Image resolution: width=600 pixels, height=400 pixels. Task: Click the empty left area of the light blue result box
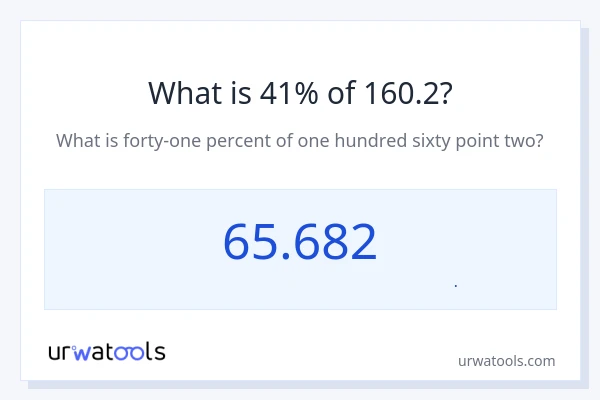(120, 250)
